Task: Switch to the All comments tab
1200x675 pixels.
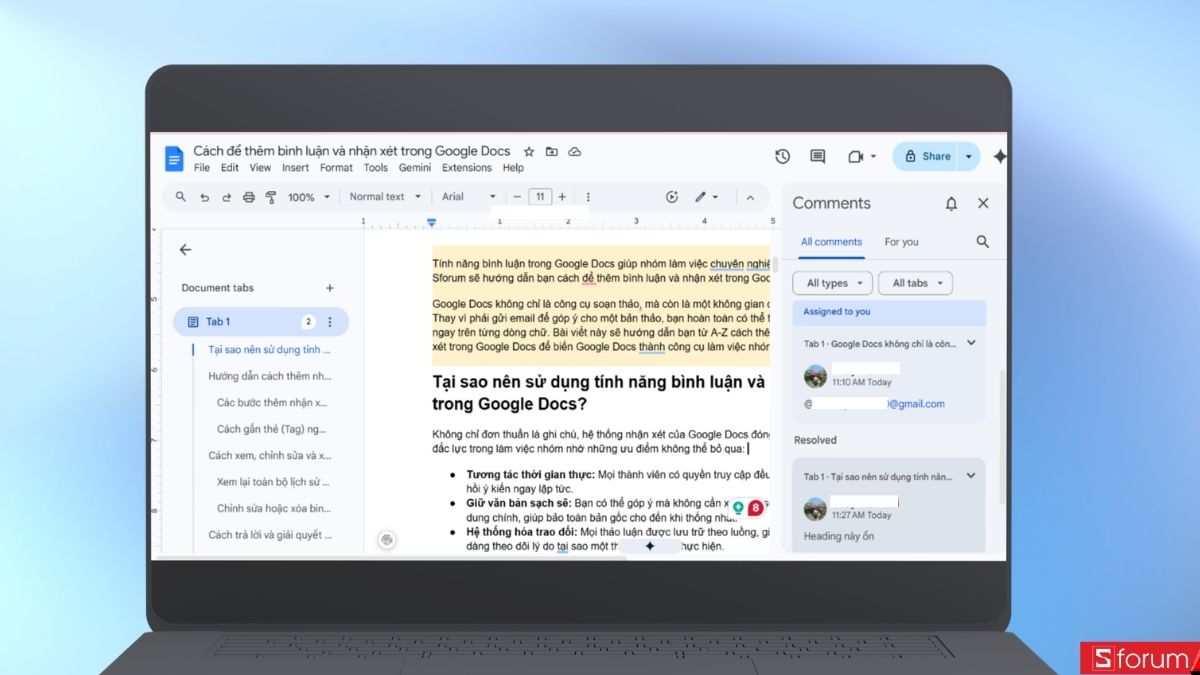Action: click(831, 242)
